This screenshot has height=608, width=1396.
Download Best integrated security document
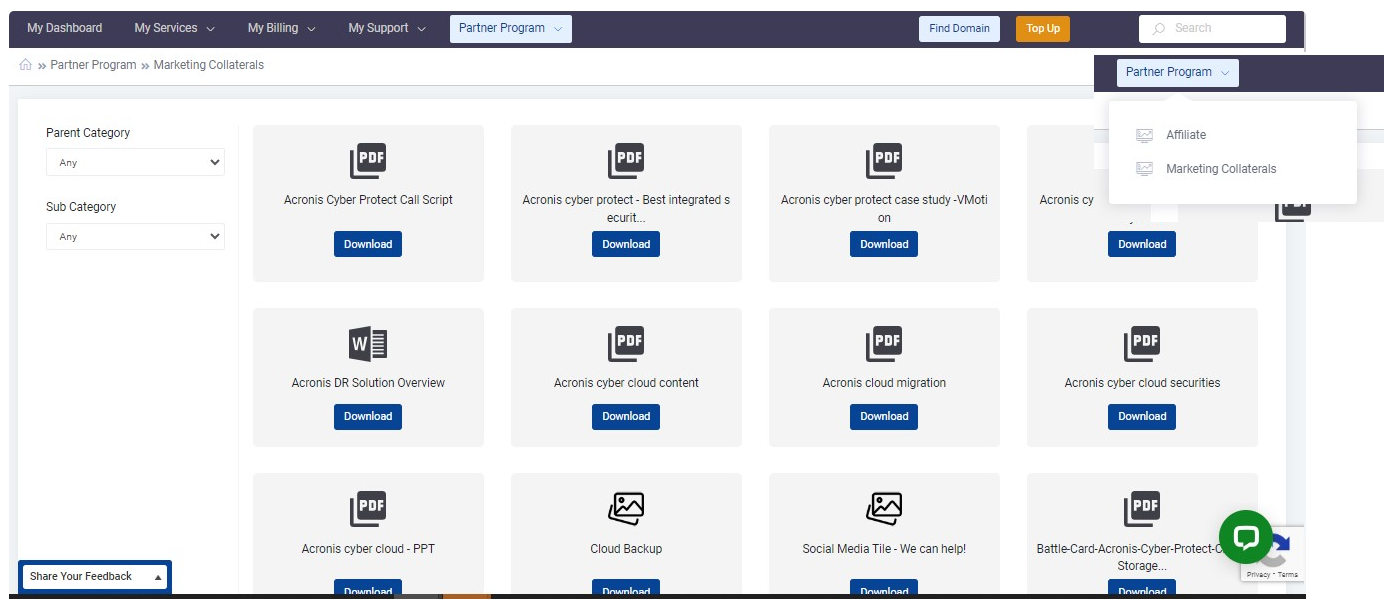click(x=626, y=244)
